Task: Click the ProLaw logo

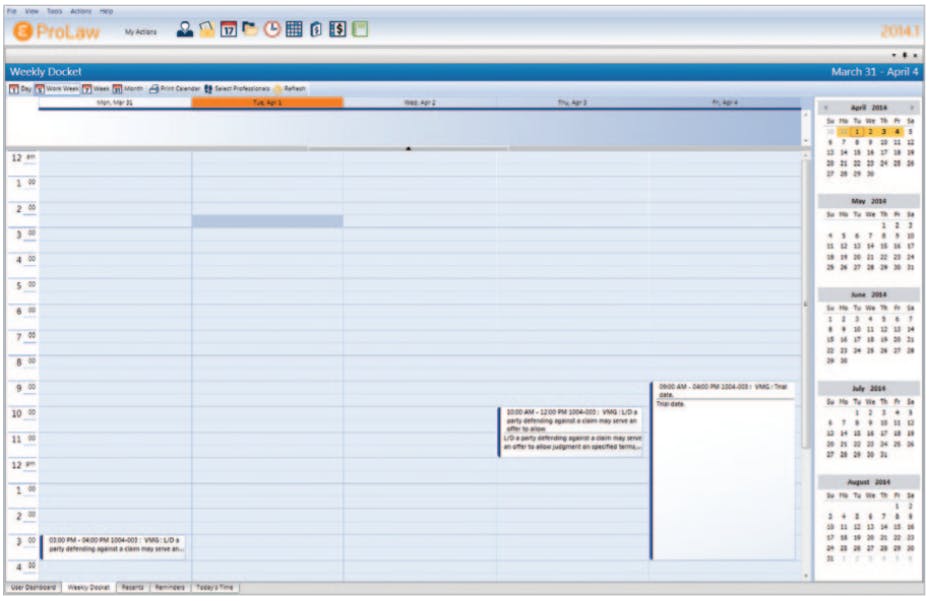Action: [x=56, y=32]
